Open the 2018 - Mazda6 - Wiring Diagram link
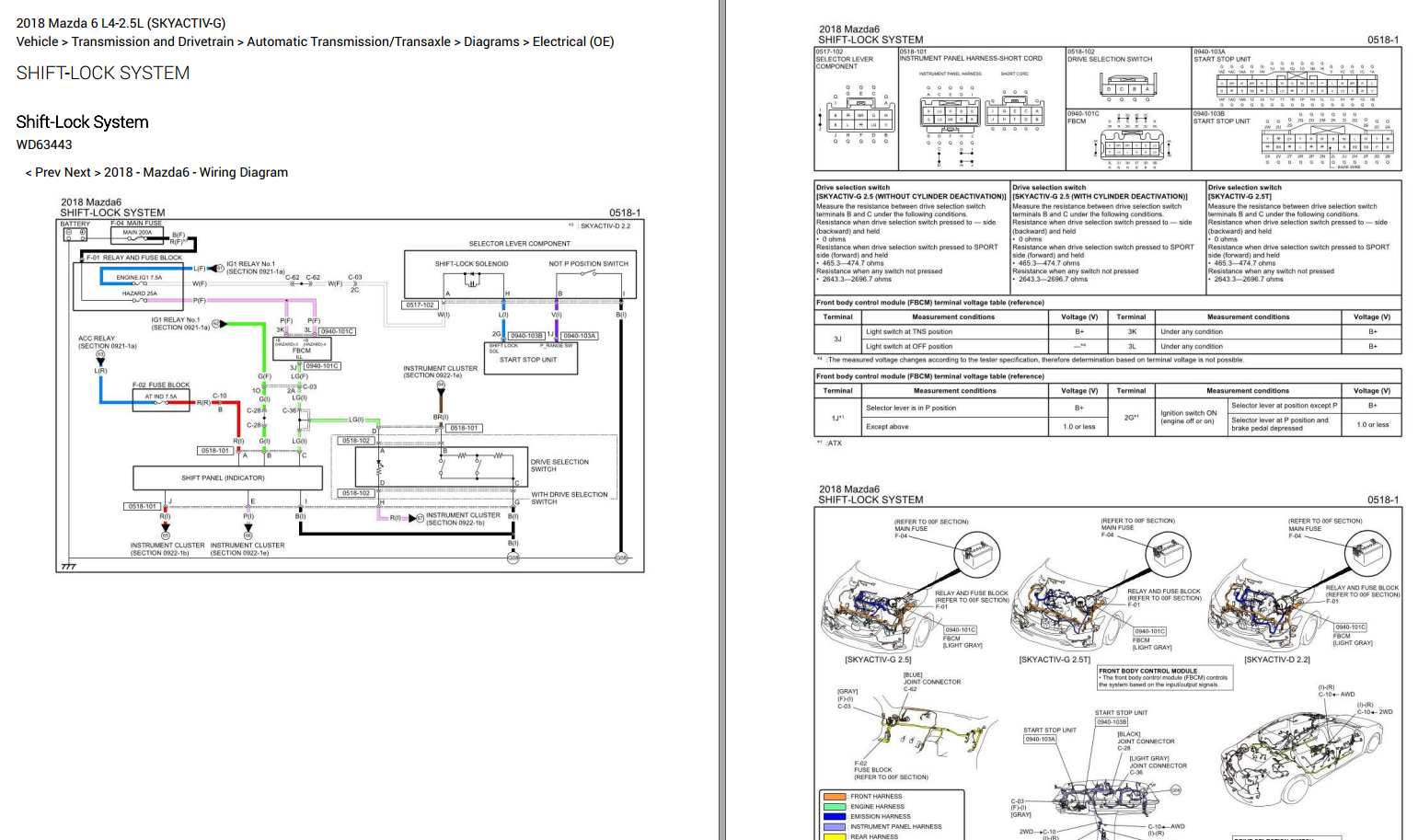 (x=196, y=172)
